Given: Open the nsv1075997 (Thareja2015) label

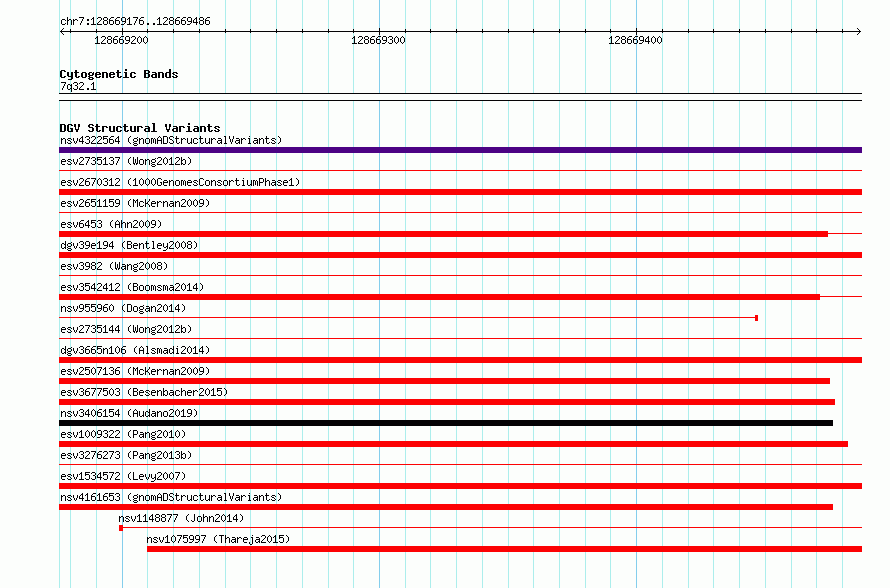Looking at the screenshot, I should (218, 539).
